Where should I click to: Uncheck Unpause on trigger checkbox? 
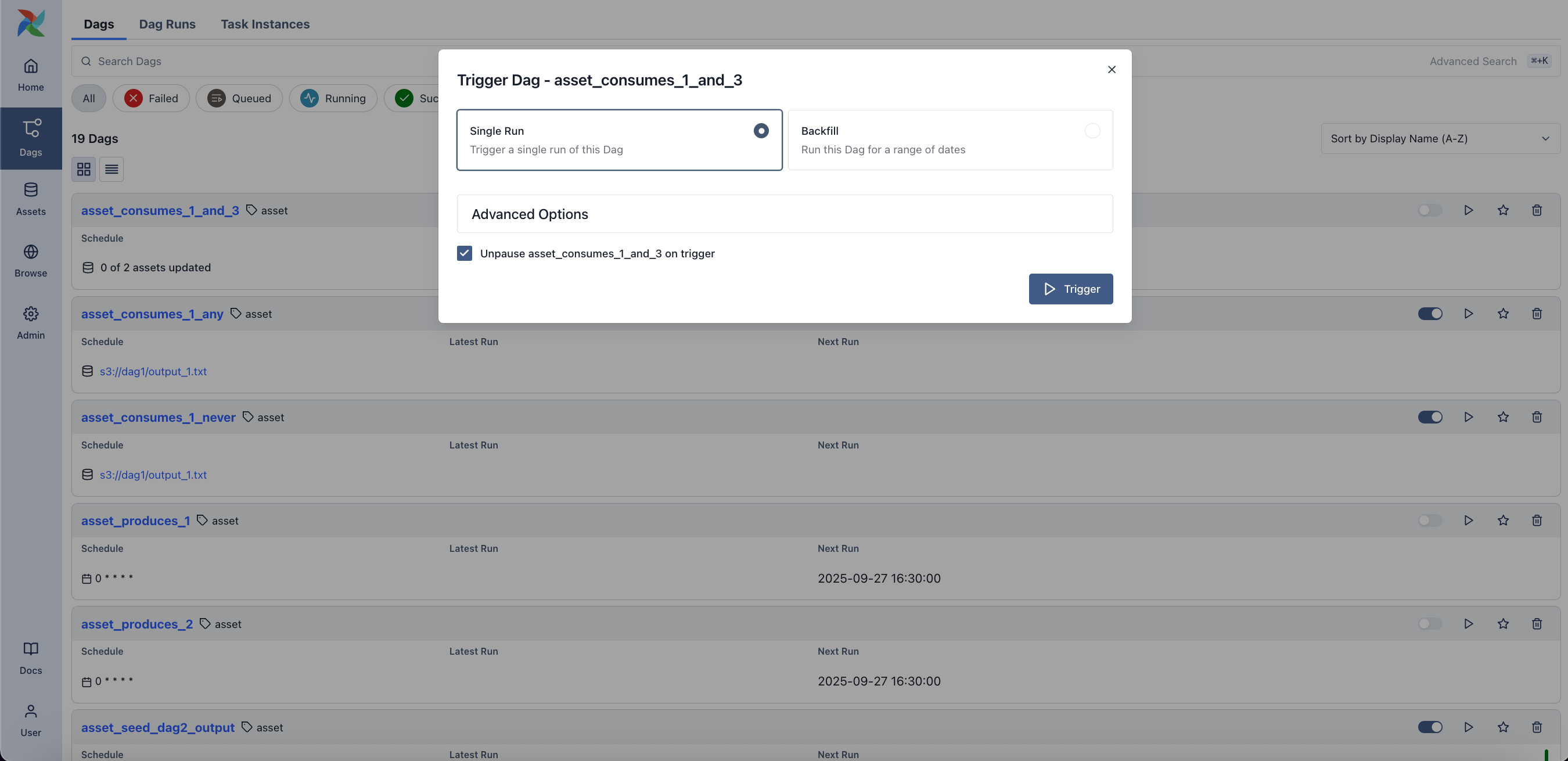click(465, 253)
